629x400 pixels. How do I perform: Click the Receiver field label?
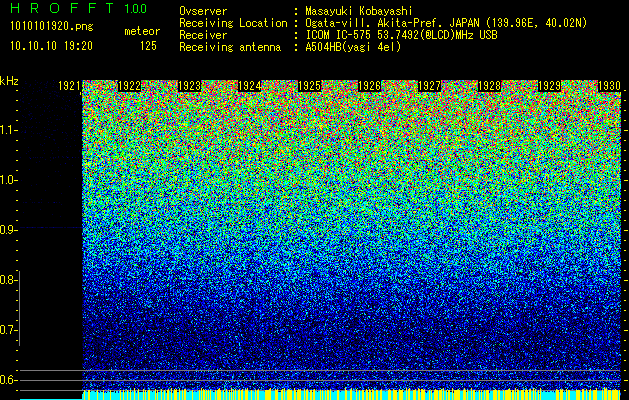[203, 35]
